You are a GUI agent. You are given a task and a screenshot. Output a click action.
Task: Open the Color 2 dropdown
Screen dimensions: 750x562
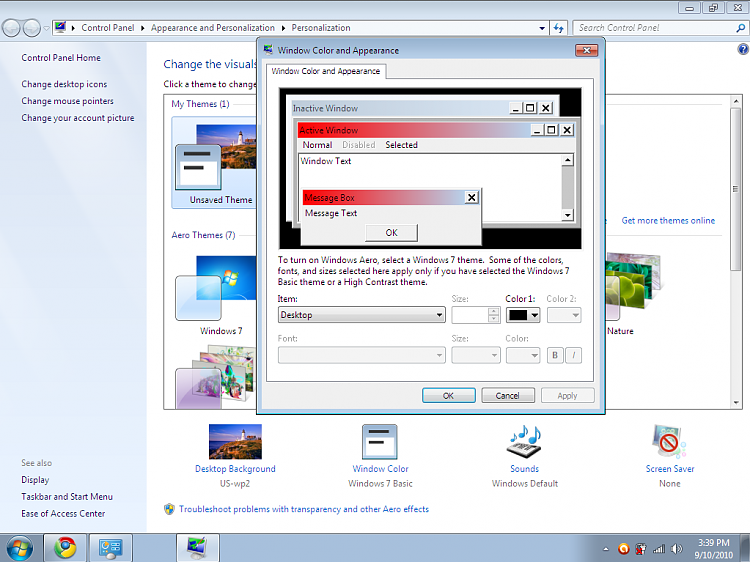tap(564, 315)
